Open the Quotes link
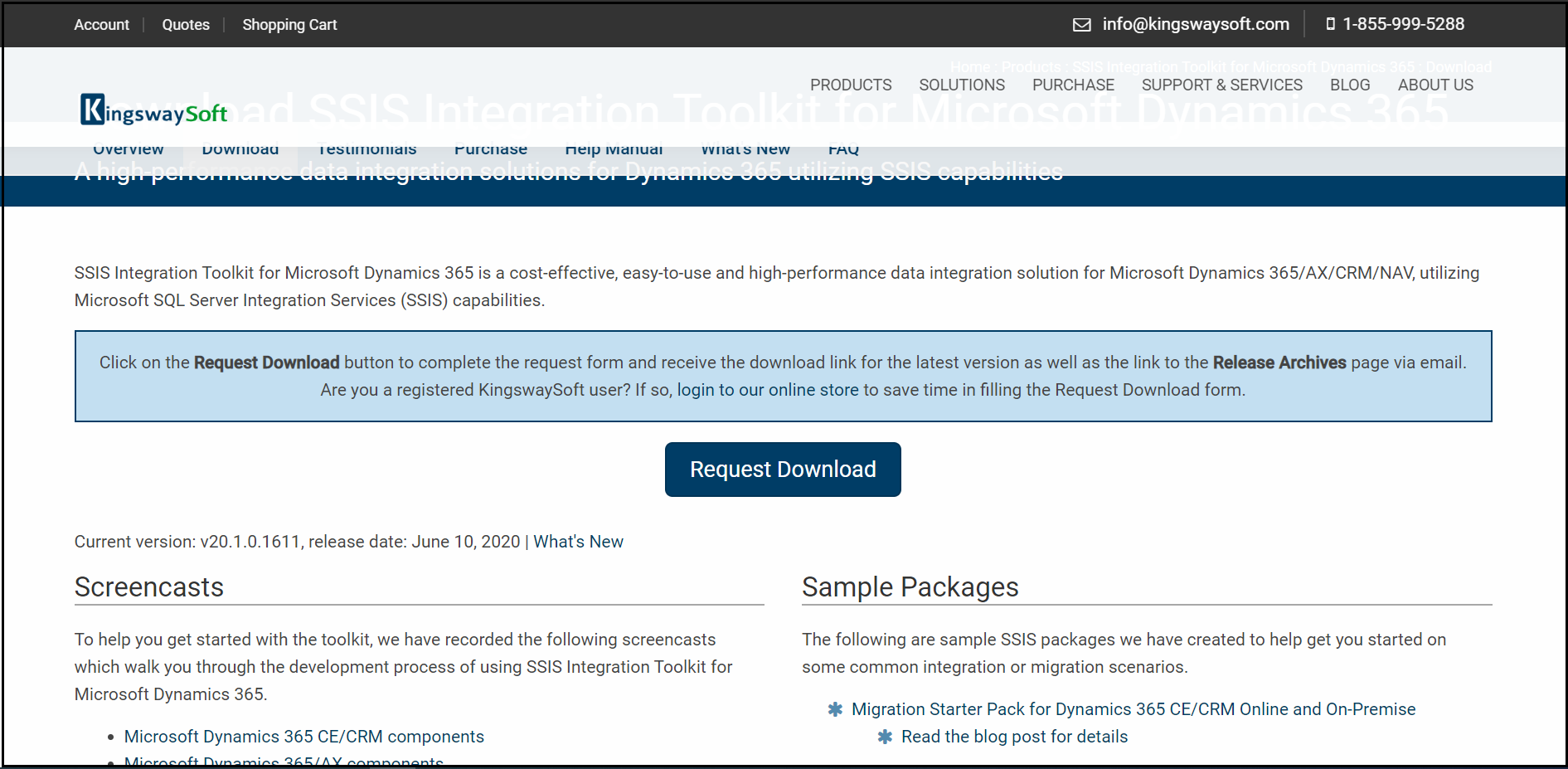The image size is (1568, 769). 186,25
